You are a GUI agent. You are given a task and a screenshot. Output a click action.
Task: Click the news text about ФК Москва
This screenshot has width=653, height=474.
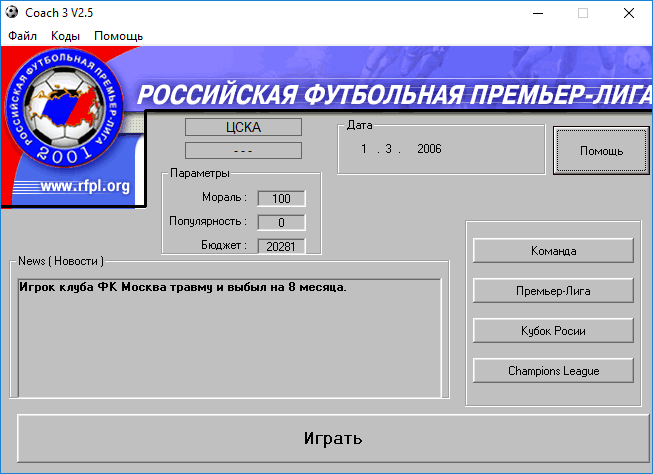click(x=183, y=287)
